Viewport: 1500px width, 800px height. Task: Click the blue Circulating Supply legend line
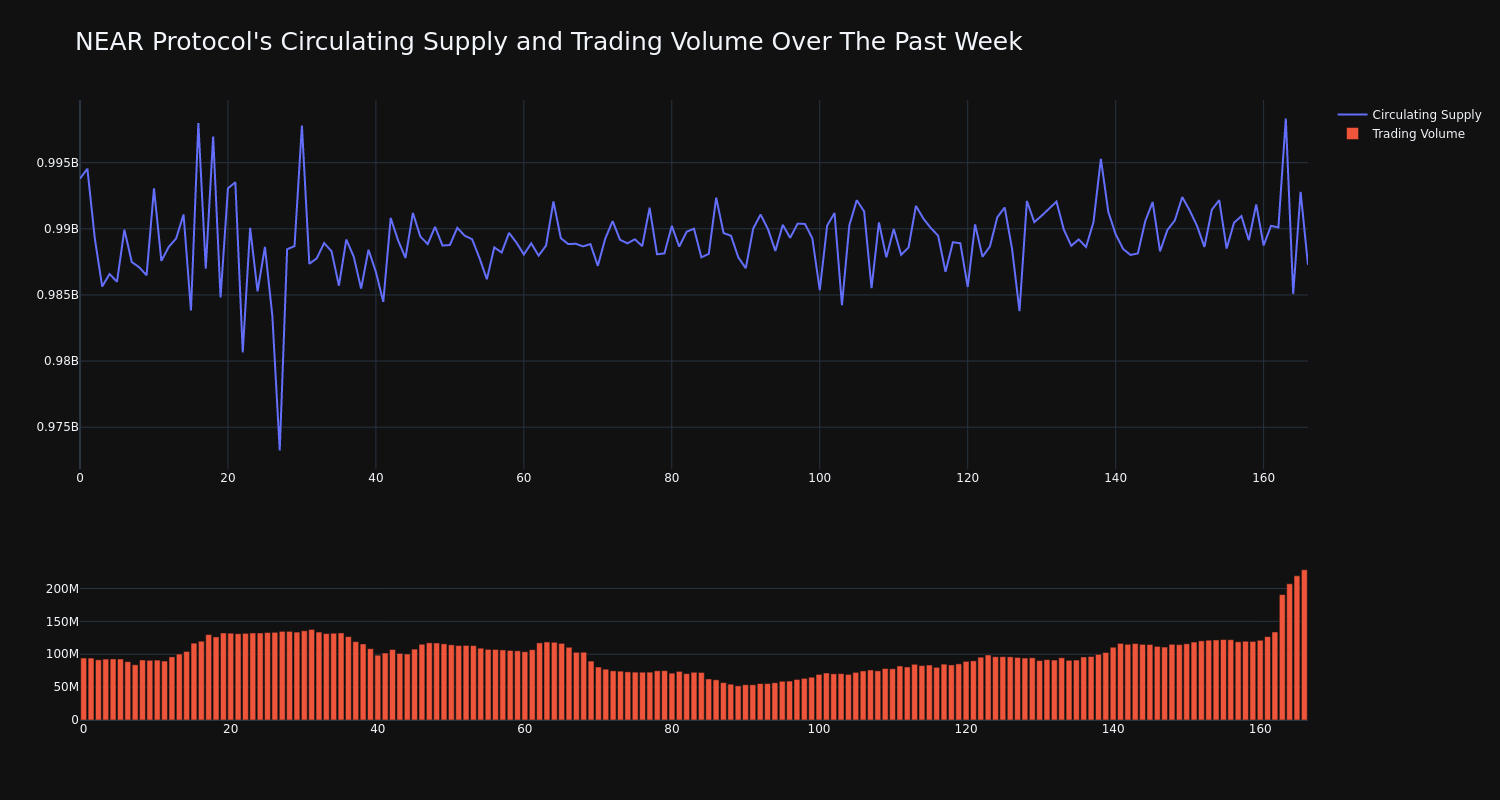1352,115
